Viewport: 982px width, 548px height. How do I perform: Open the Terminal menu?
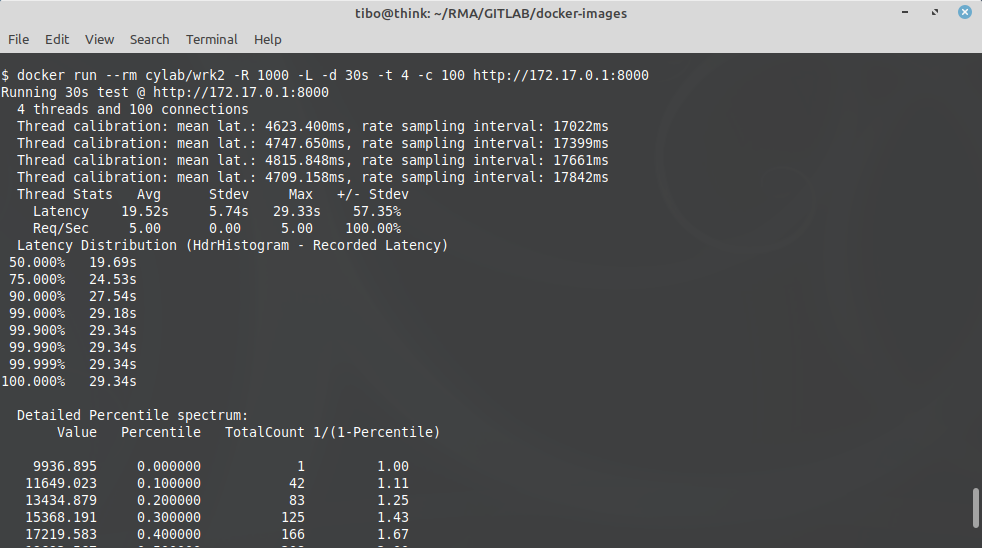[211, 40]
